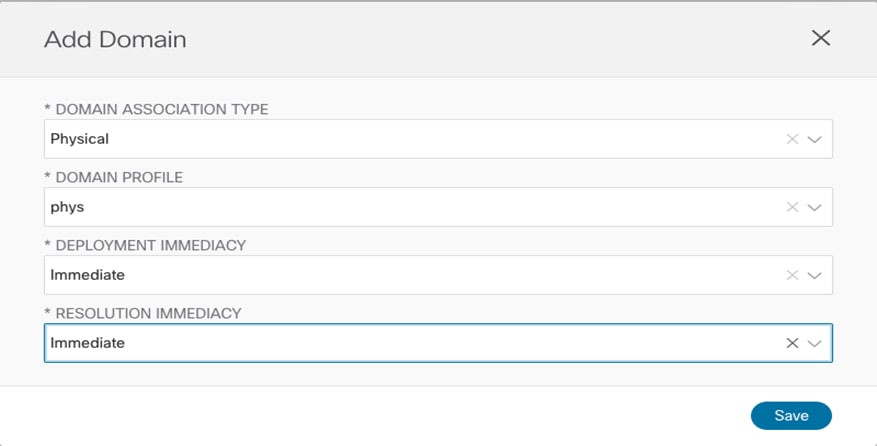Clear the Deployment Immediacy selection

pos(792,275)
